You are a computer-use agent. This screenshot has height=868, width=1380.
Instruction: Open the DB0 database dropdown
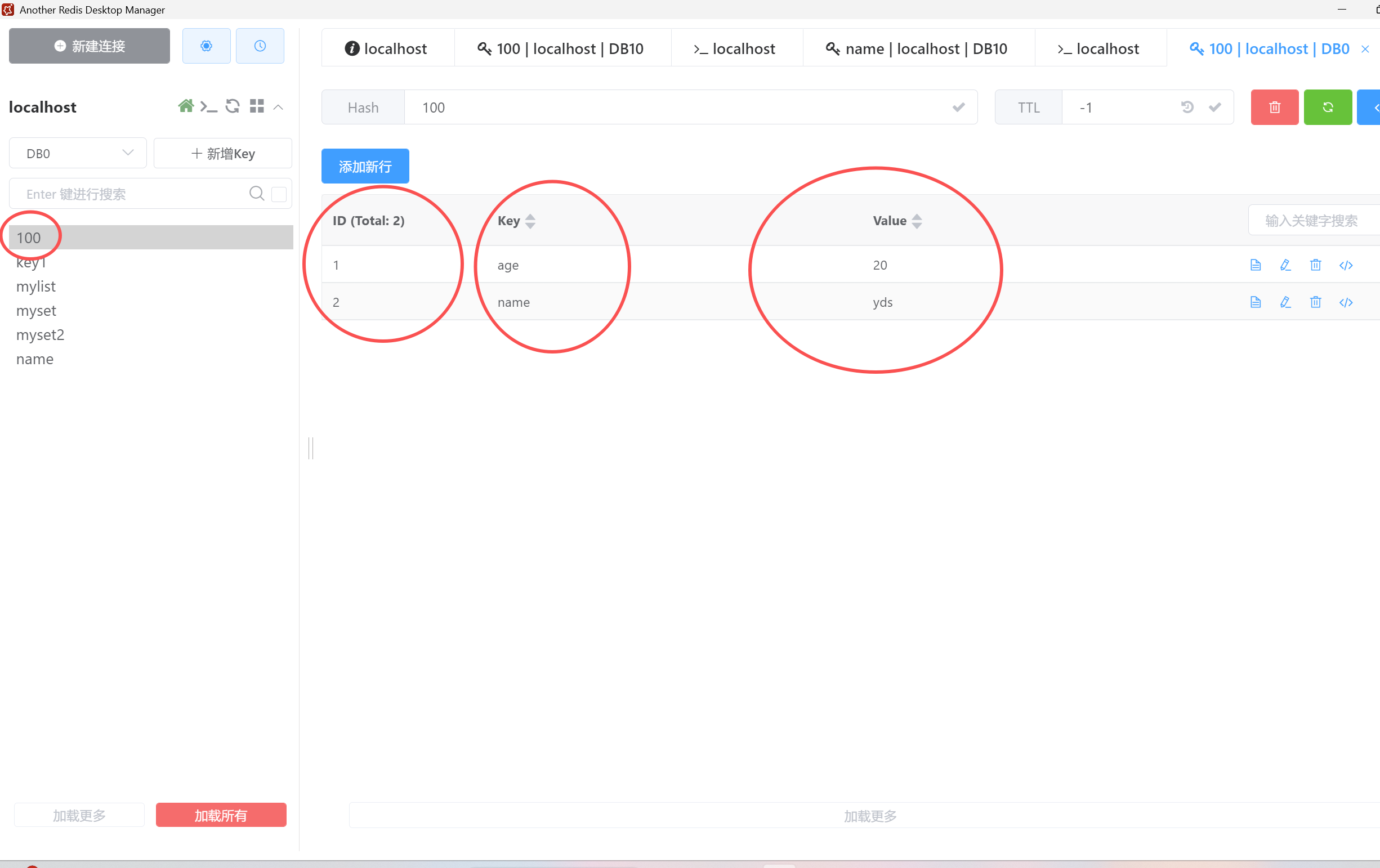coord(78,153)
